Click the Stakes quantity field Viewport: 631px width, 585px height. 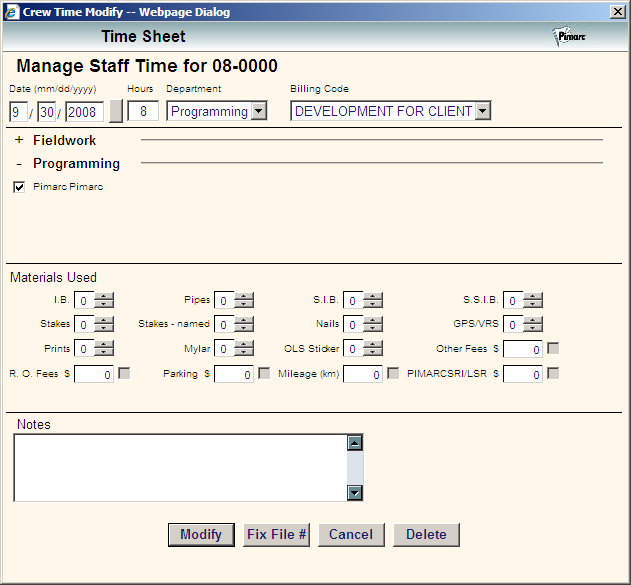pos(85,324)
